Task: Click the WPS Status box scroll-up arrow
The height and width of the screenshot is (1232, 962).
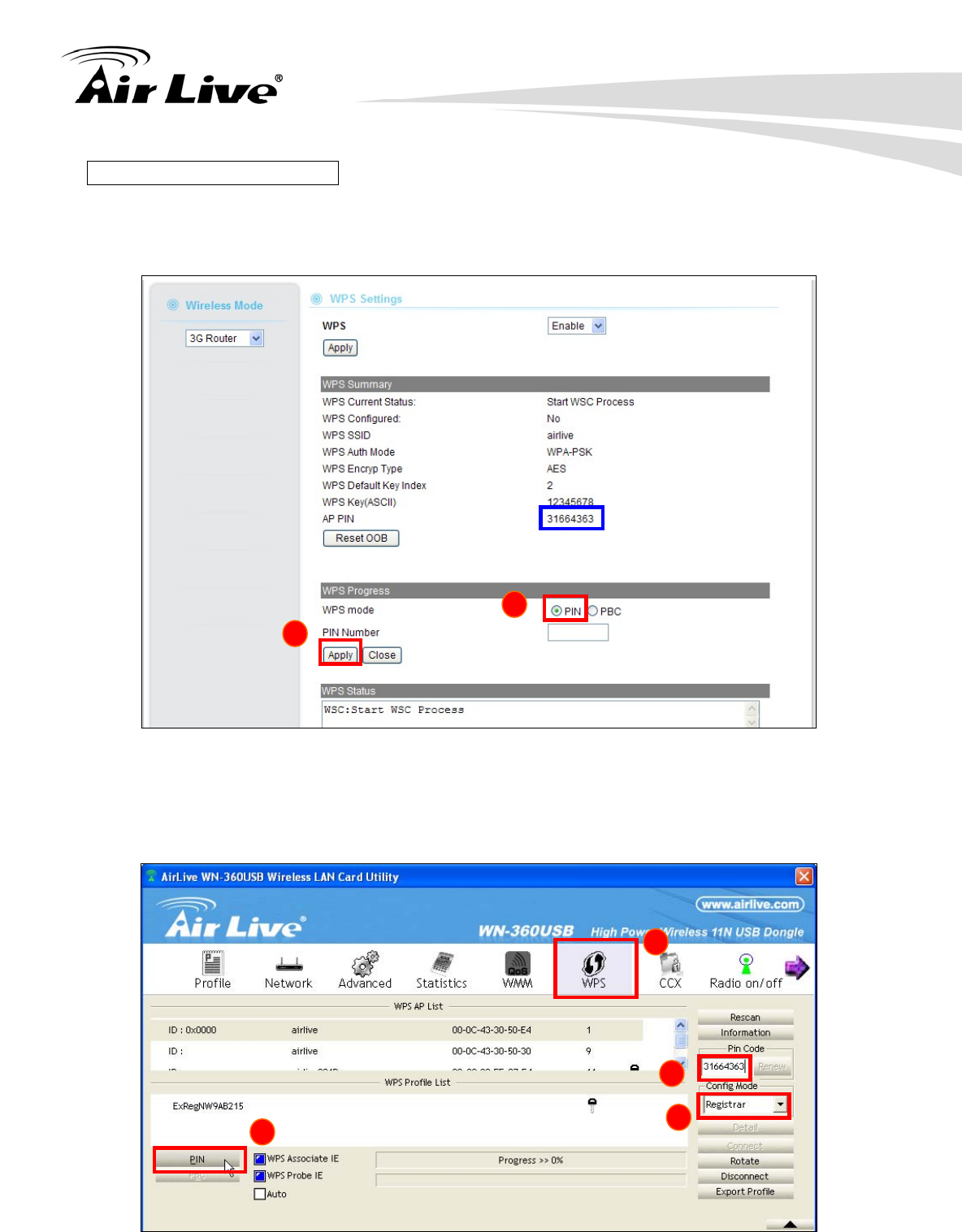Action: pos(752,709)
